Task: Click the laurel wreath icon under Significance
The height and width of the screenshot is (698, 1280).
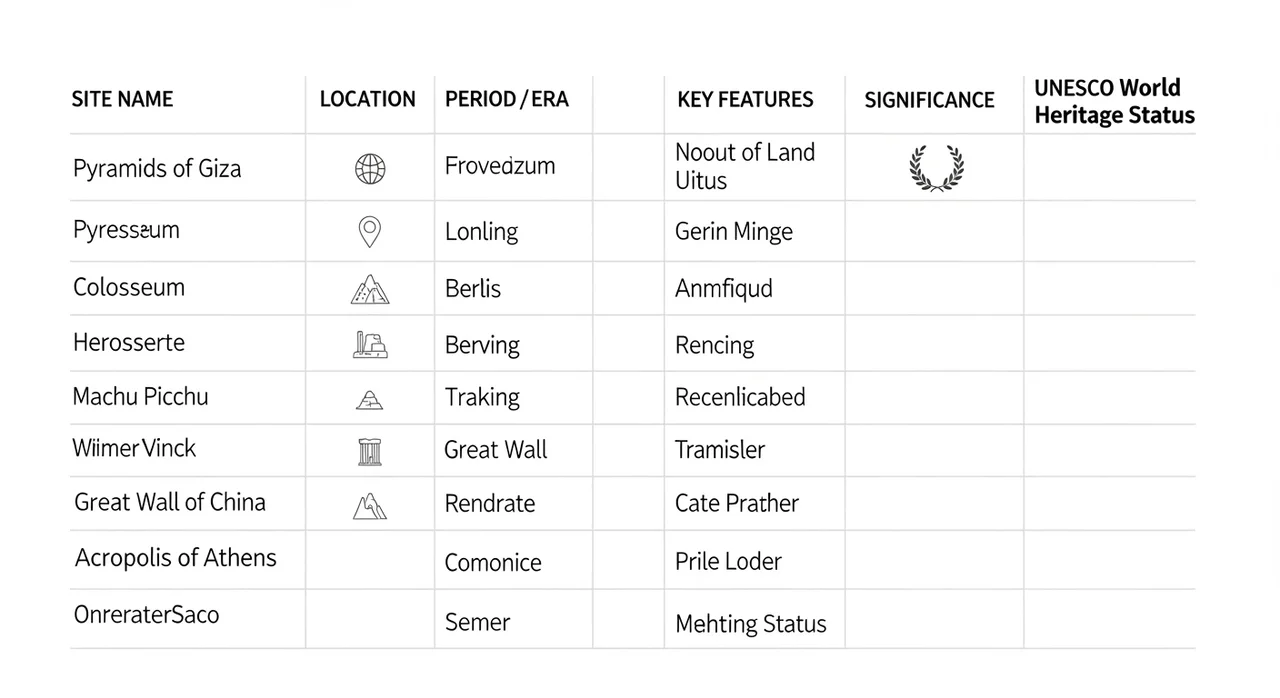Action: (x=937, y=168)
